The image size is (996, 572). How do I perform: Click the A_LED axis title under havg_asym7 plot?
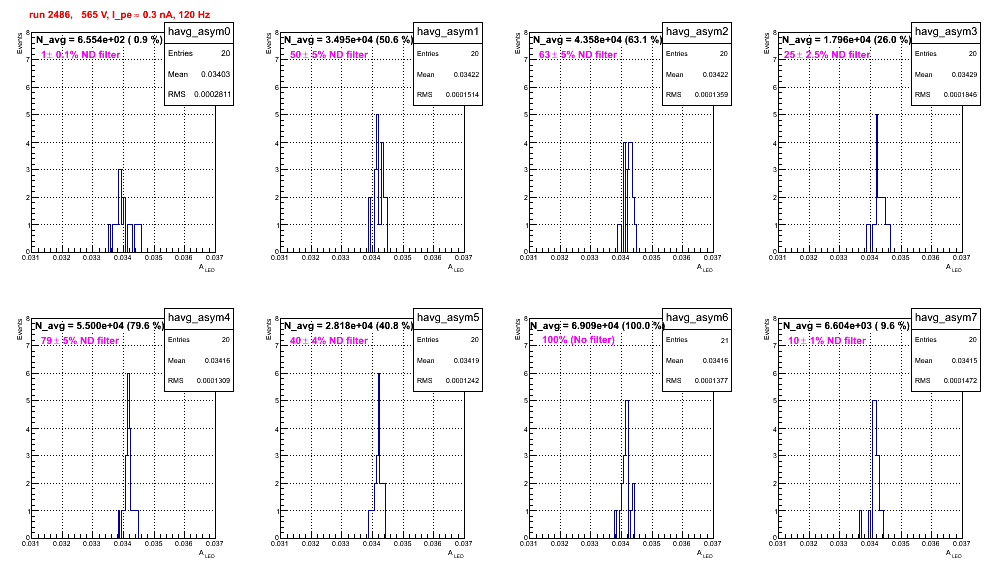point(954,554)
